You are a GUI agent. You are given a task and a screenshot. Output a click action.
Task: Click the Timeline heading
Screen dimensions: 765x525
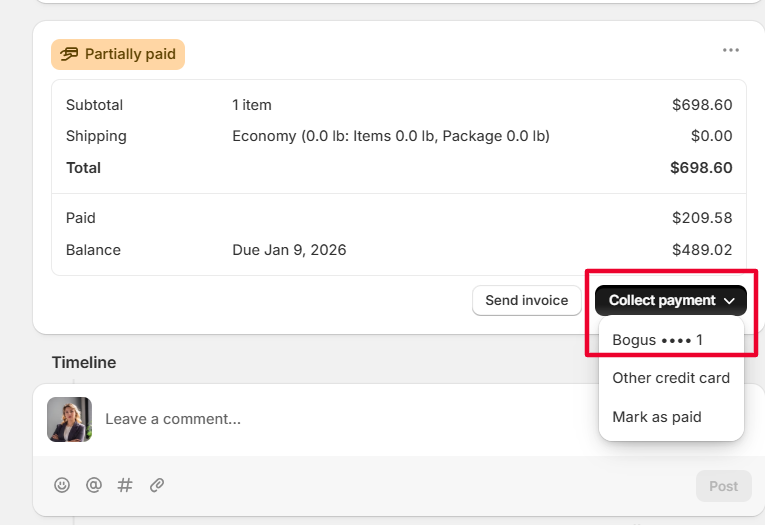pyautogui.click(x=84, y=362)
